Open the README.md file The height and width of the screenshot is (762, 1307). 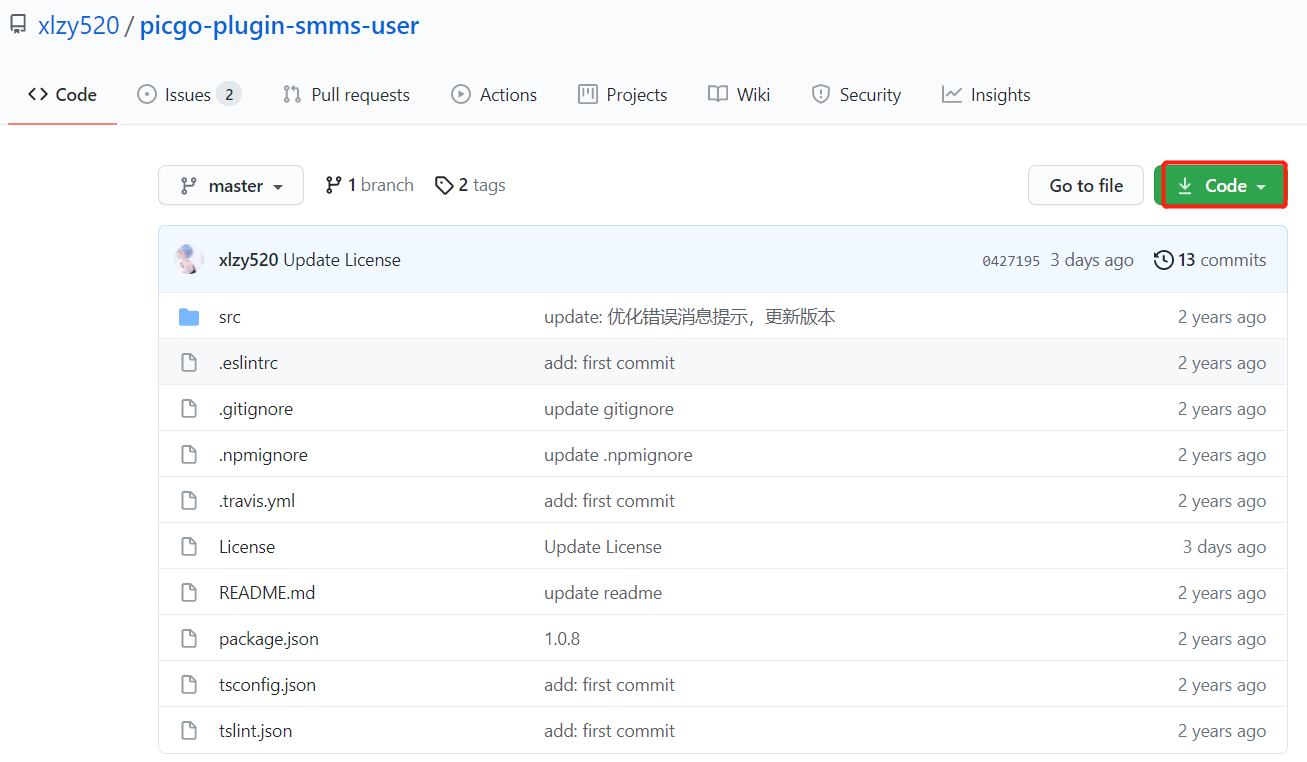tap(267, 593)
